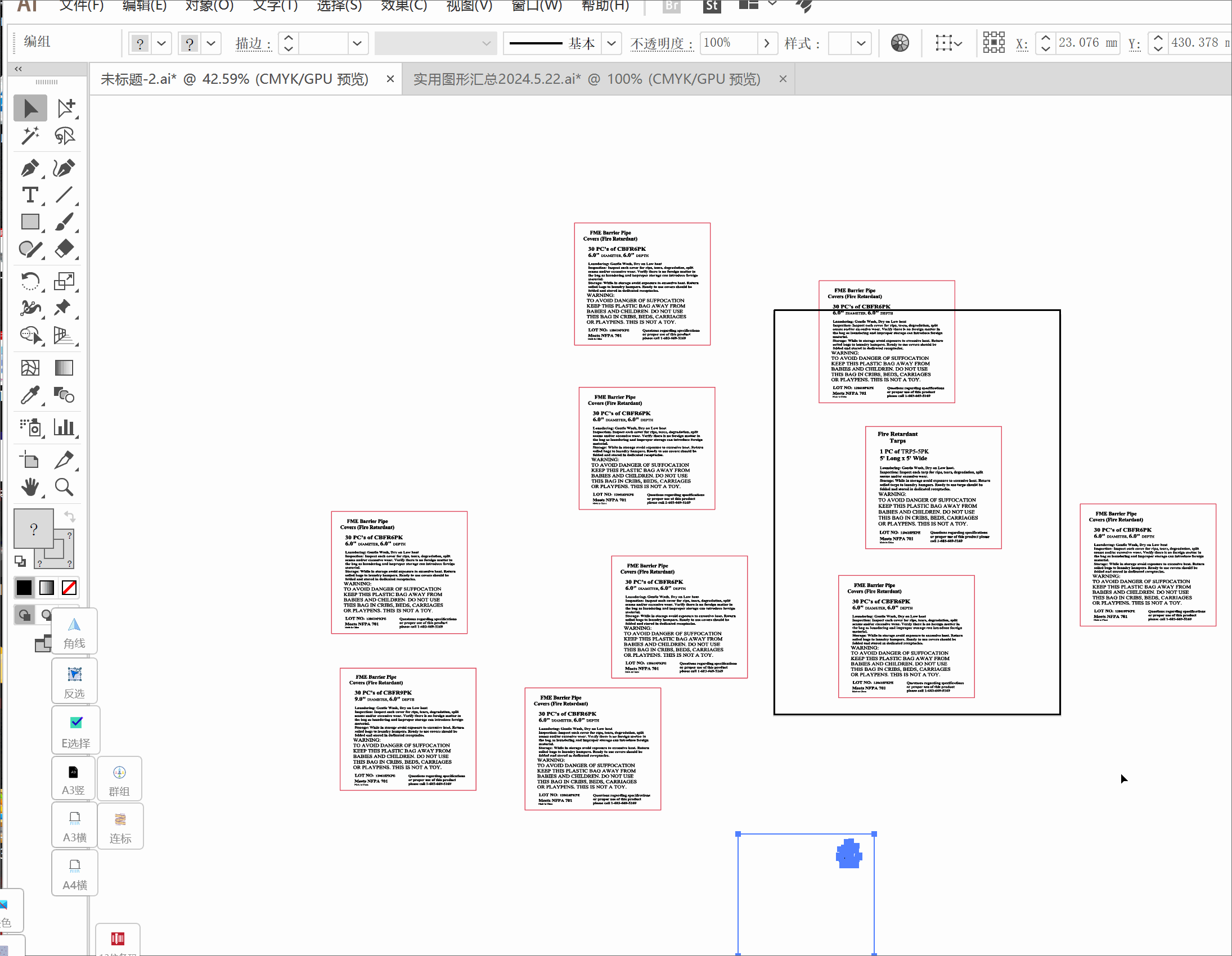Click the X position input field
1232x956 pixels.
1087,43
